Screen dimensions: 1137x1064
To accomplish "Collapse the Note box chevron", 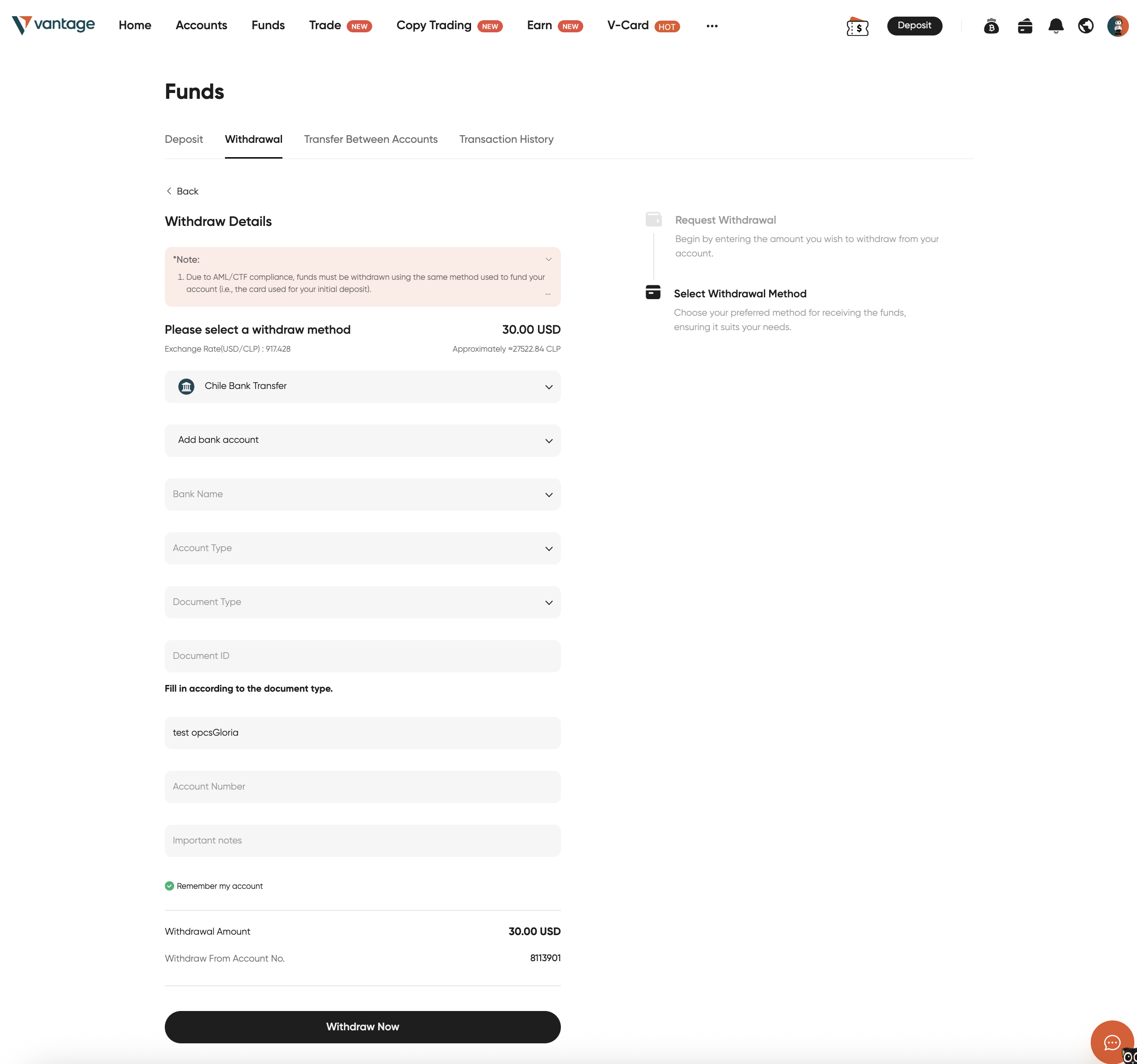I will click(548, 259).
